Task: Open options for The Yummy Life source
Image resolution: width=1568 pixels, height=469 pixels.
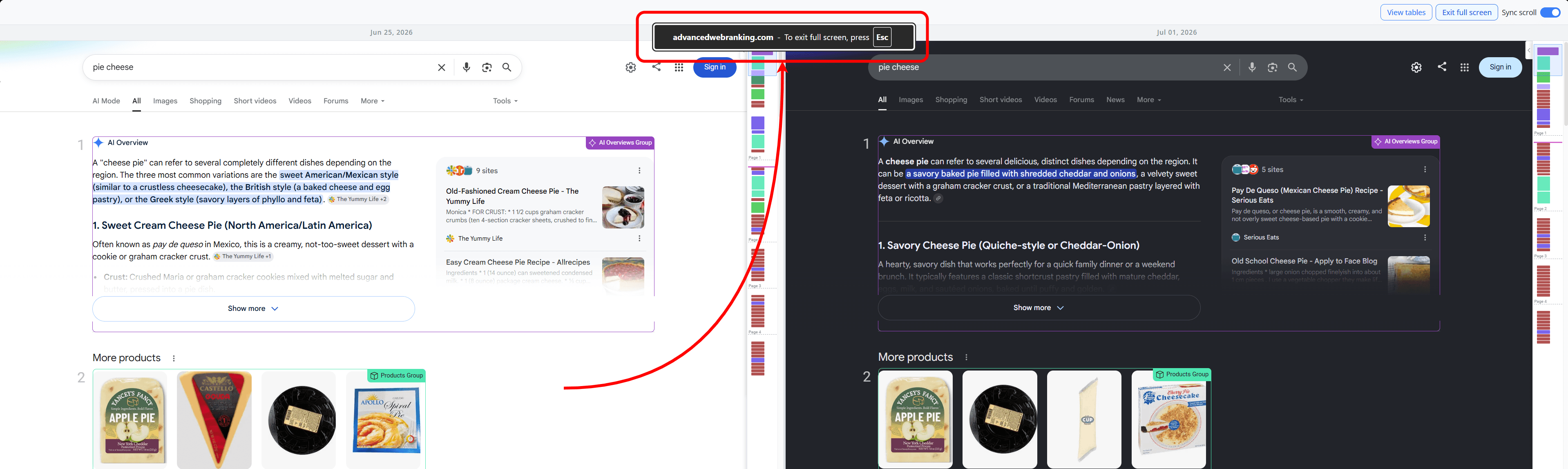Action: tap(639, 239)
